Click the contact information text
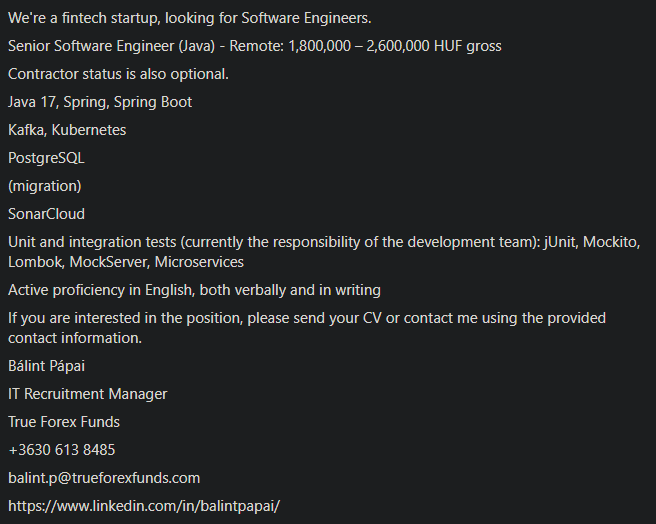 [x=75, y=338]
